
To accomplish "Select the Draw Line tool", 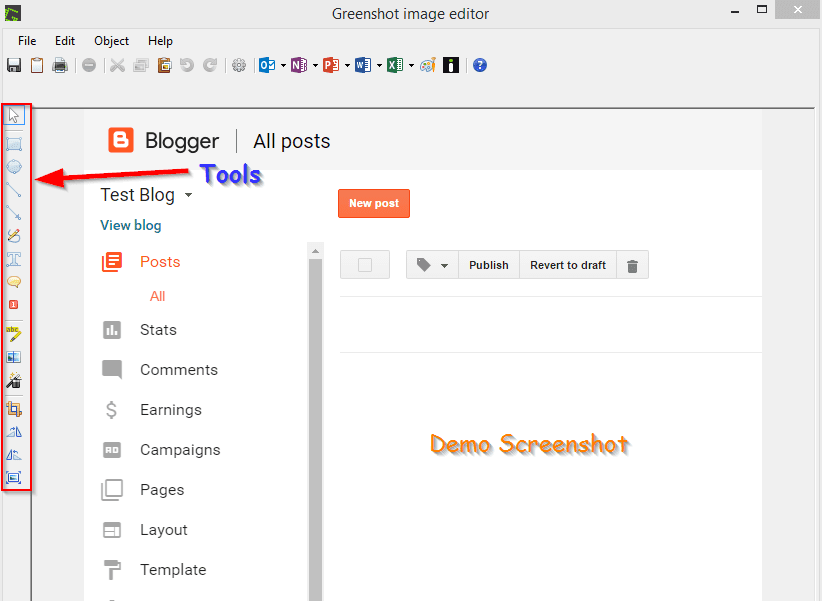I will pos(14,190).
